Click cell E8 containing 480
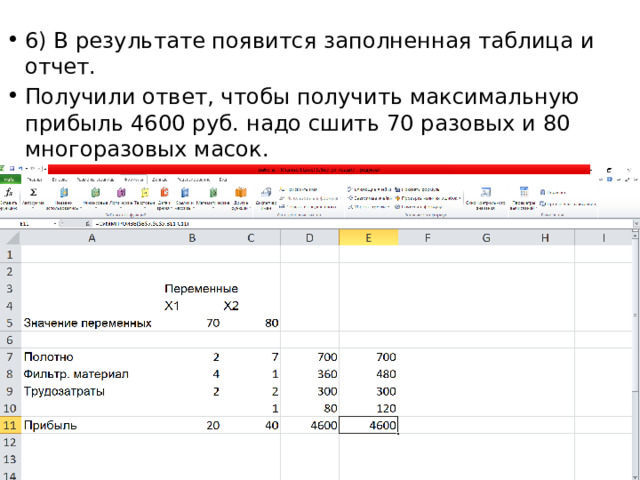Image resolution: width=640 pixels, height=480 pixels. click(368, 374)
